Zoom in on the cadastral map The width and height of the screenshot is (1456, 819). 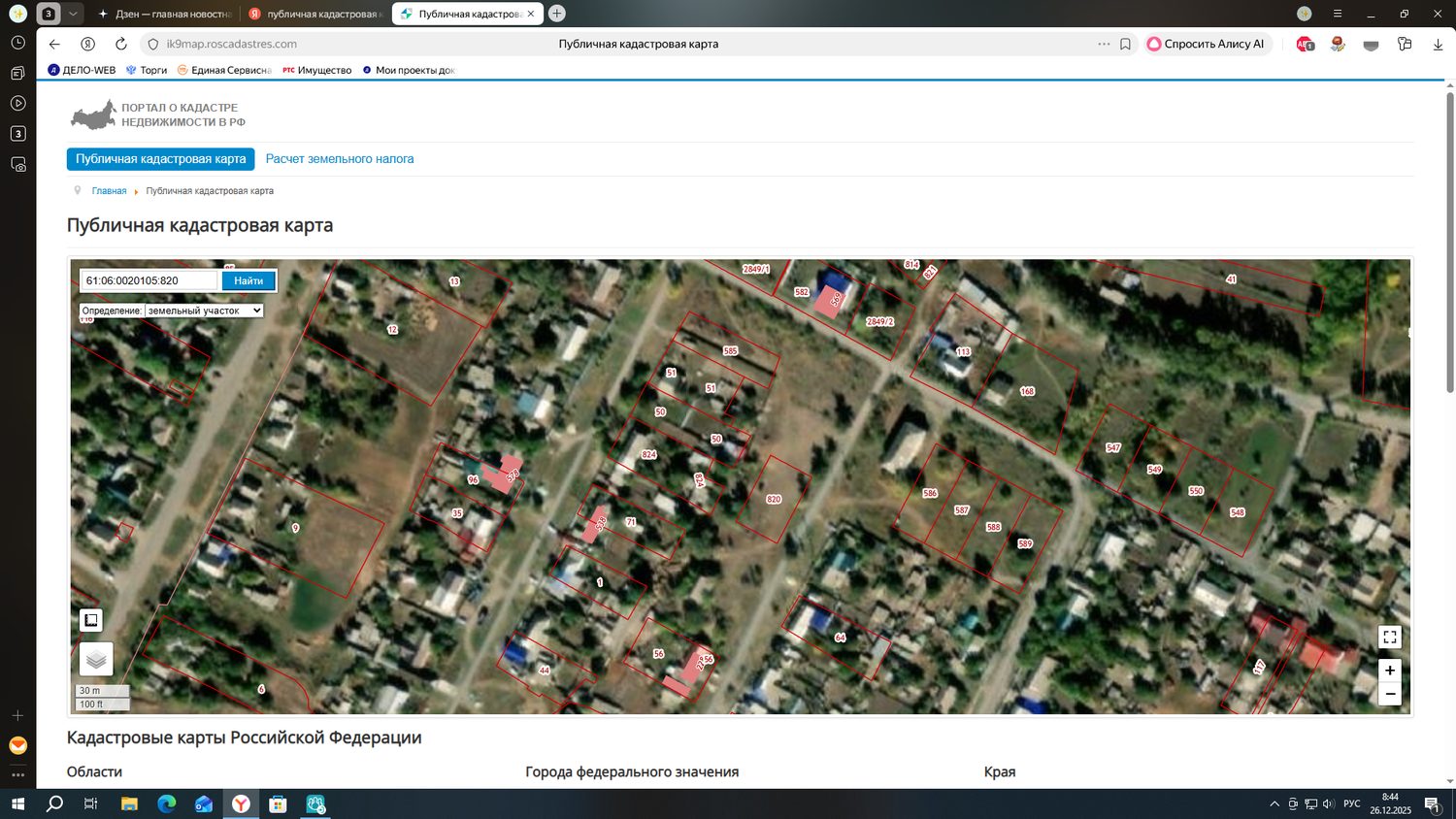pos(1390,670)
